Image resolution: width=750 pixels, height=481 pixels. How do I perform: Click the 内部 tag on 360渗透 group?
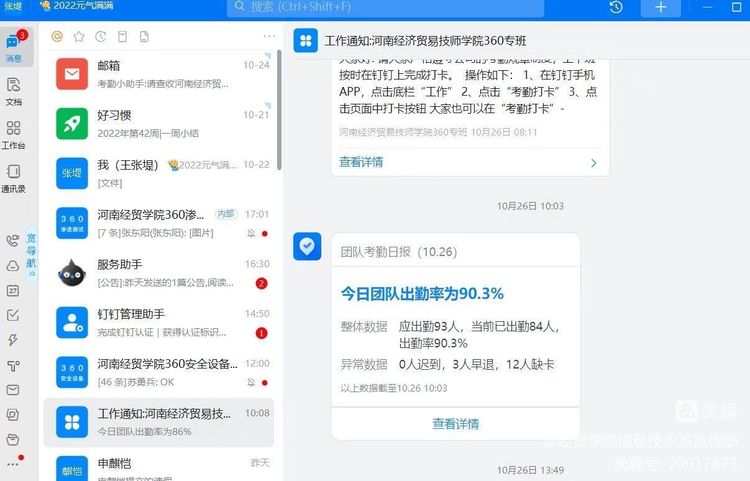(x=226, y=214)
